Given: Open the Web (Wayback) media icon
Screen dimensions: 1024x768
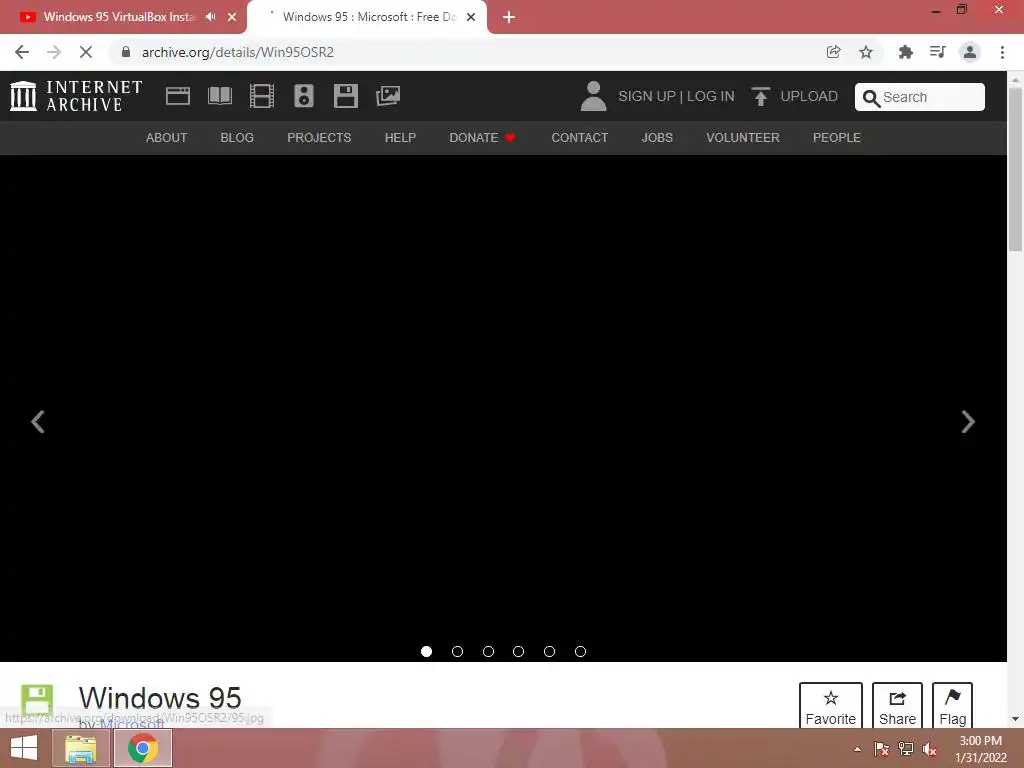Looking at the screenshot, I should [x=178, y=96].
